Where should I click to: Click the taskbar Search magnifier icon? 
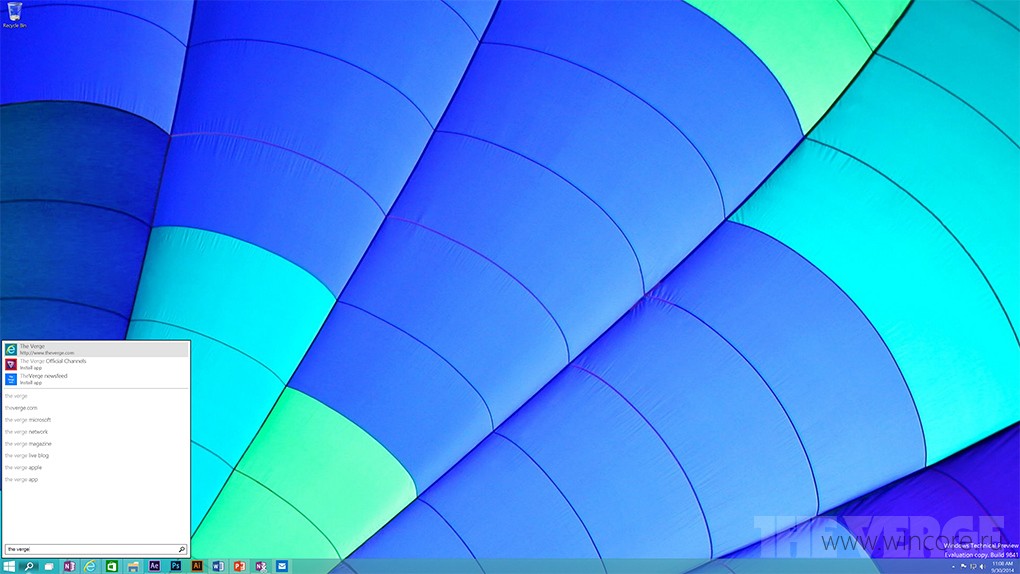click(29, 566)
